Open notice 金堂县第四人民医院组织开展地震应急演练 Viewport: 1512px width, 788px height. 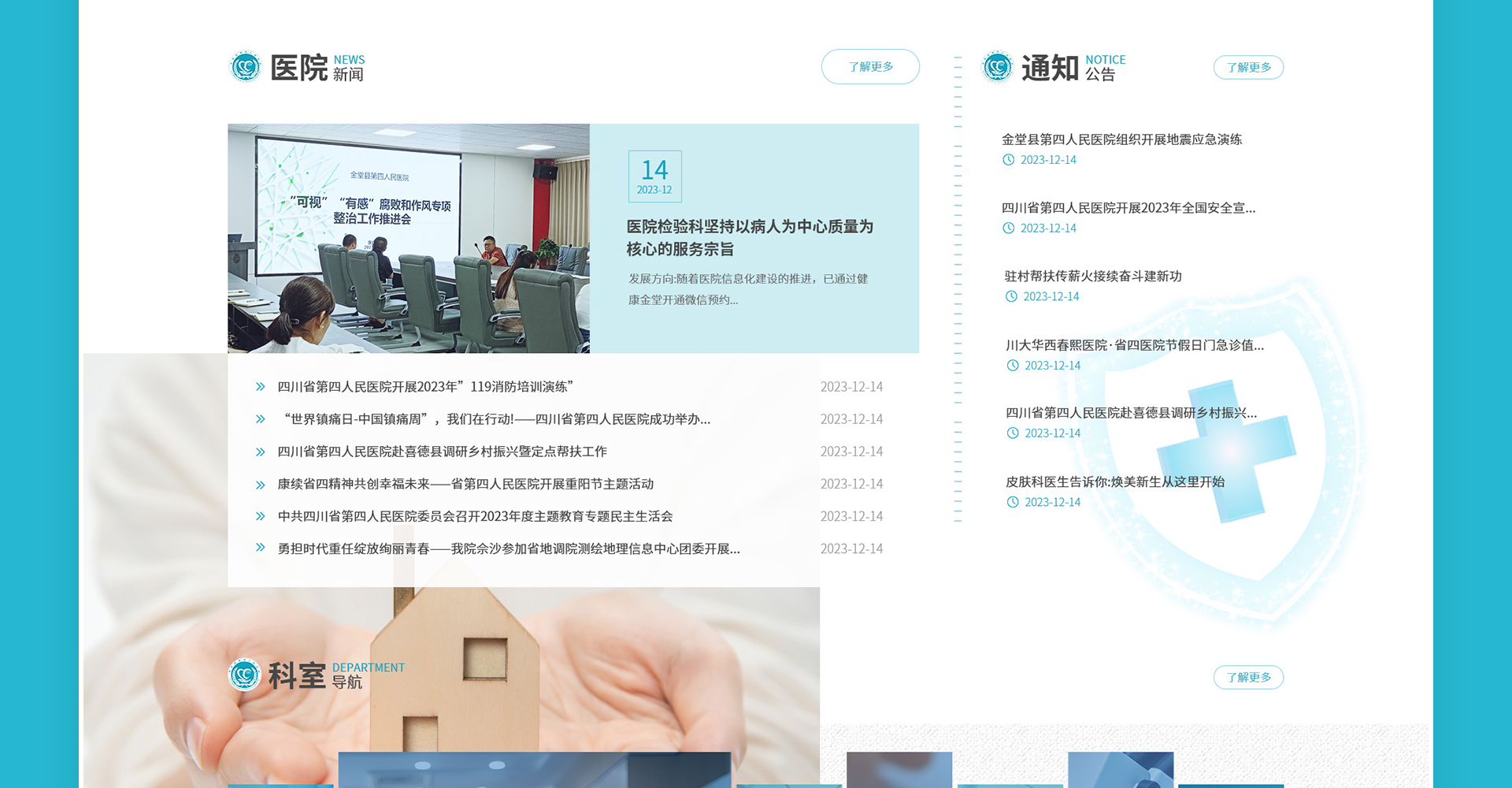pyautogui.click(x=1121, y=139)
